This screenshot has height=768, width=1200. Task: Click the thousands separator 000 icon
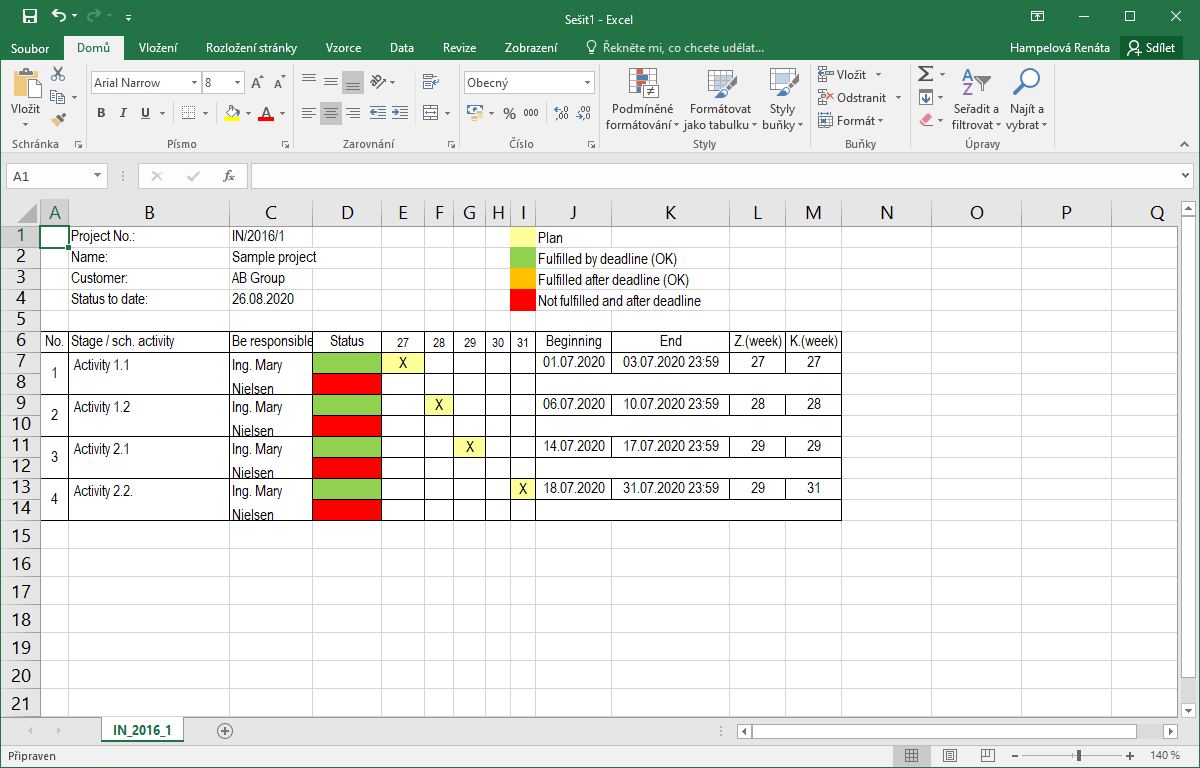tap(530, 113)
